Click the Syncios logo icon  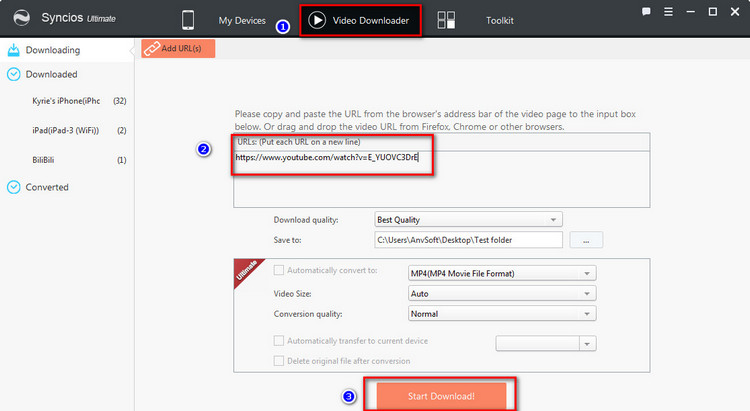(22, 18)
